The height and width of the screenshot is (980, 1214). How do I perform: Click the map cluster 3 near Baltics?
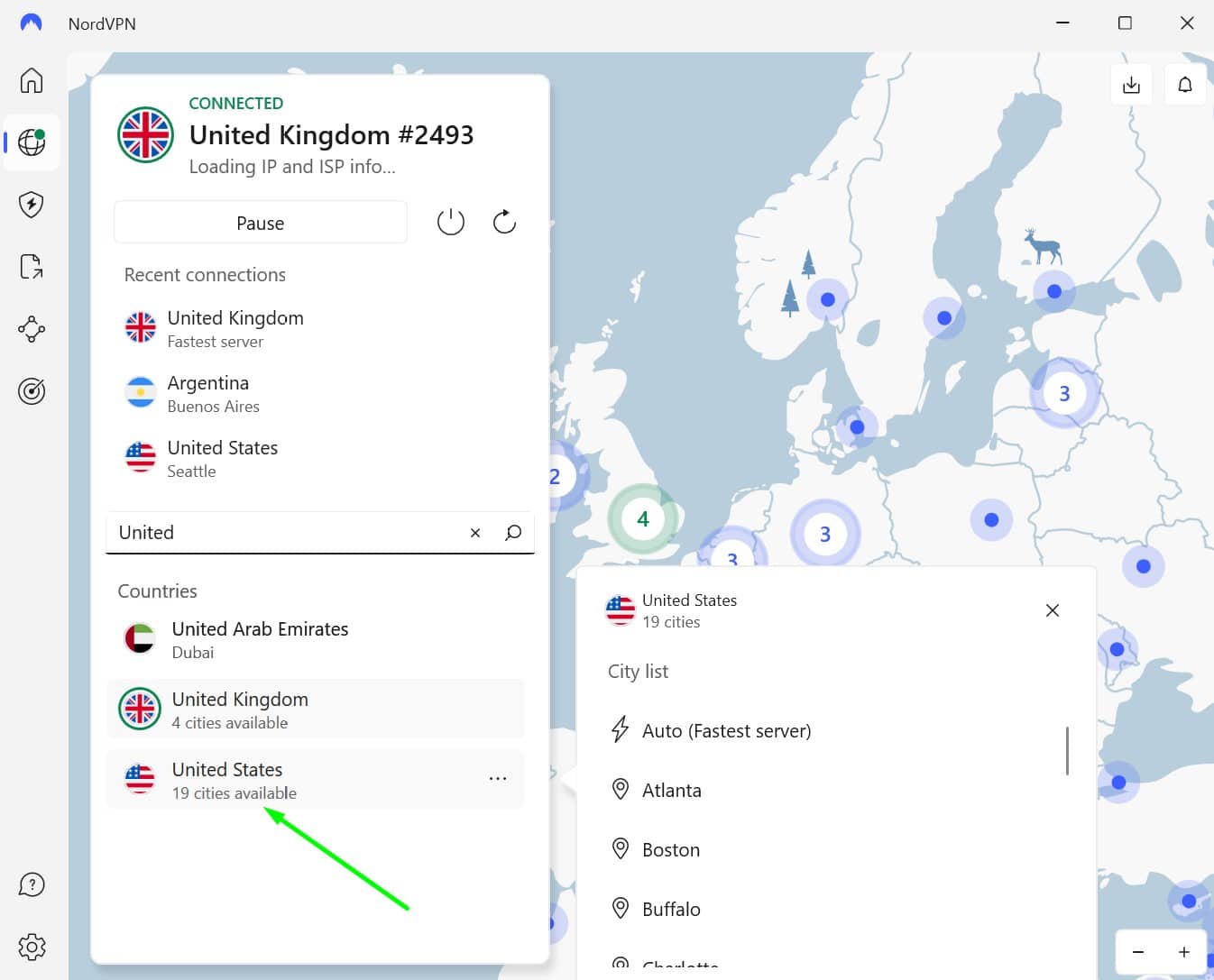click(1064, 393)
